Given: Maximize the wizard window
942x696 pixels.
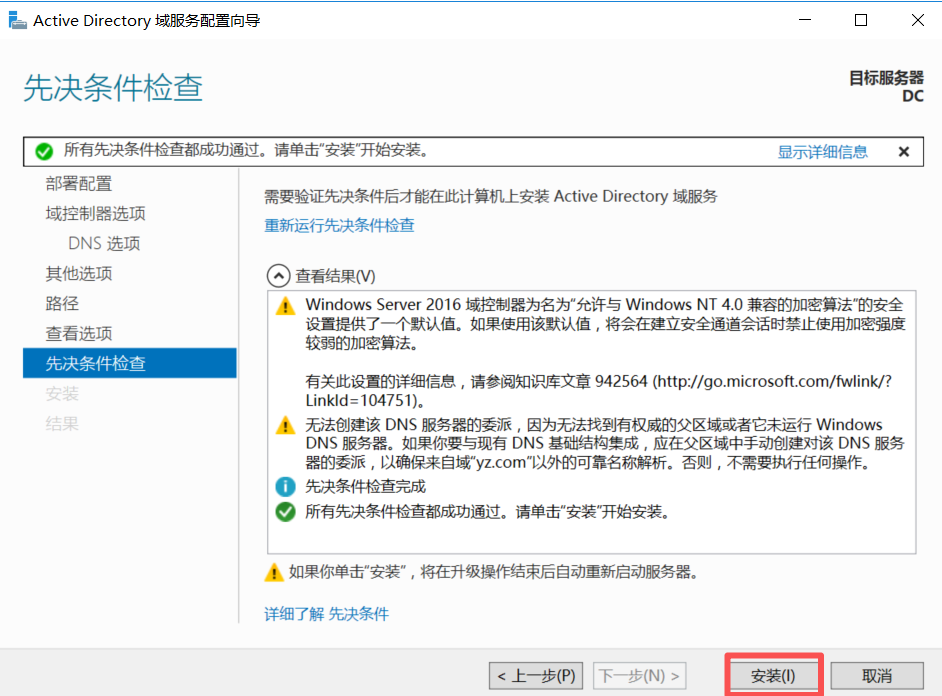Looking at the screenshot, I should click(x=861, y=20).
